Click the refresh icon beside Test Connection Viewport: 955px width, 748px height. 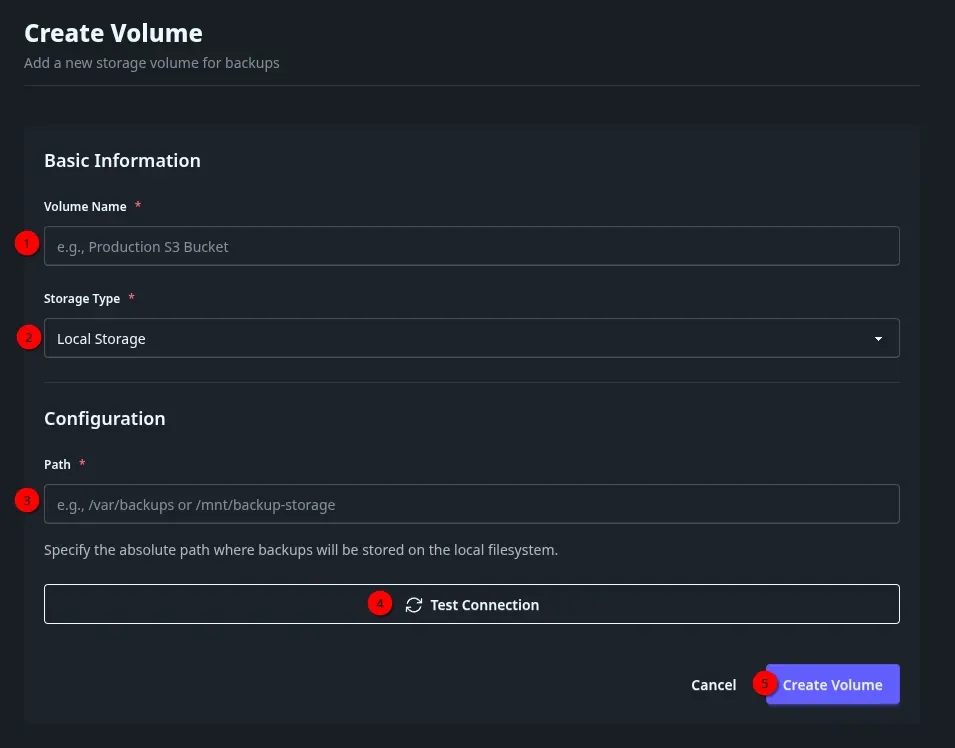point(414,605)
